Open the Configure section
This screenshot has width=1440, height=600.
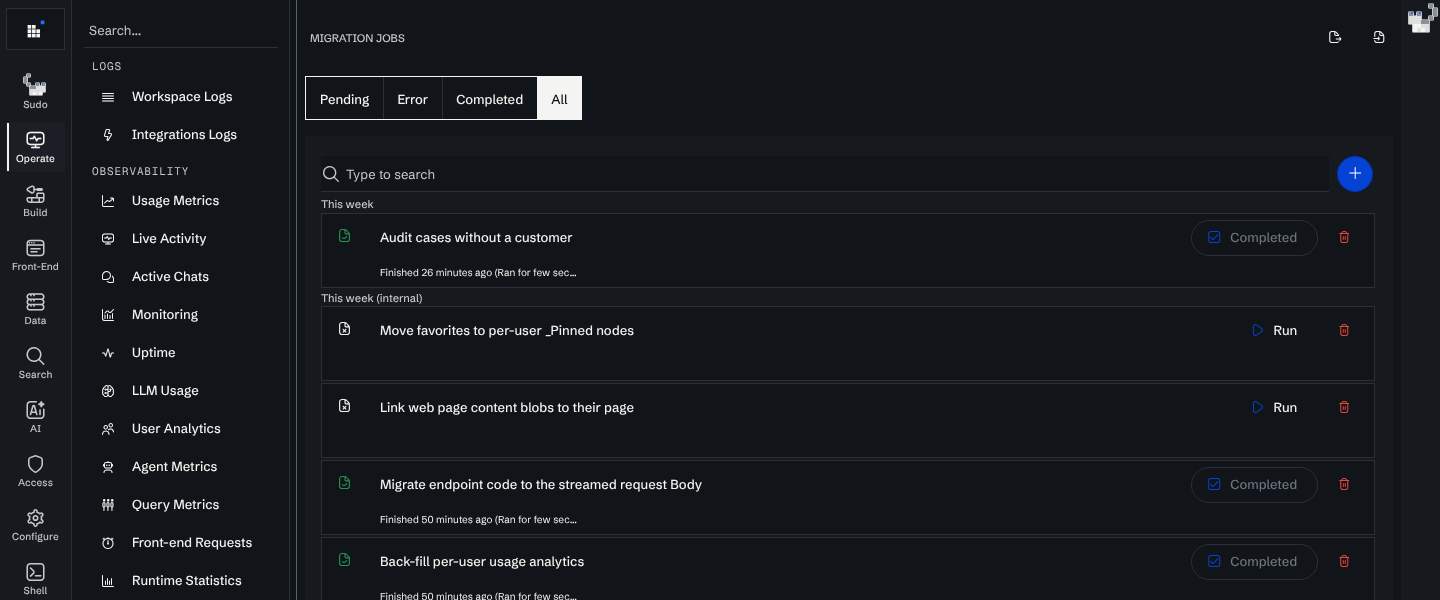point(35,525)
